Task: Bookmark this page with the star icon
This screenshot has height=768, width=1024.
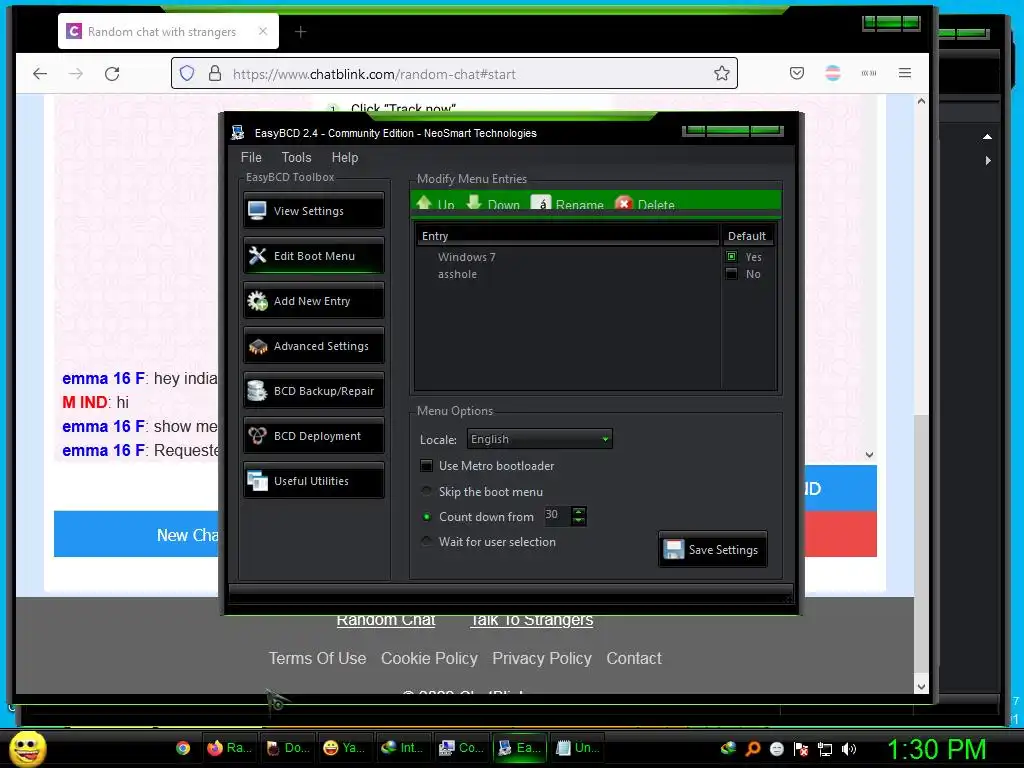Action: pyautogui.click(x=722, y=73)
